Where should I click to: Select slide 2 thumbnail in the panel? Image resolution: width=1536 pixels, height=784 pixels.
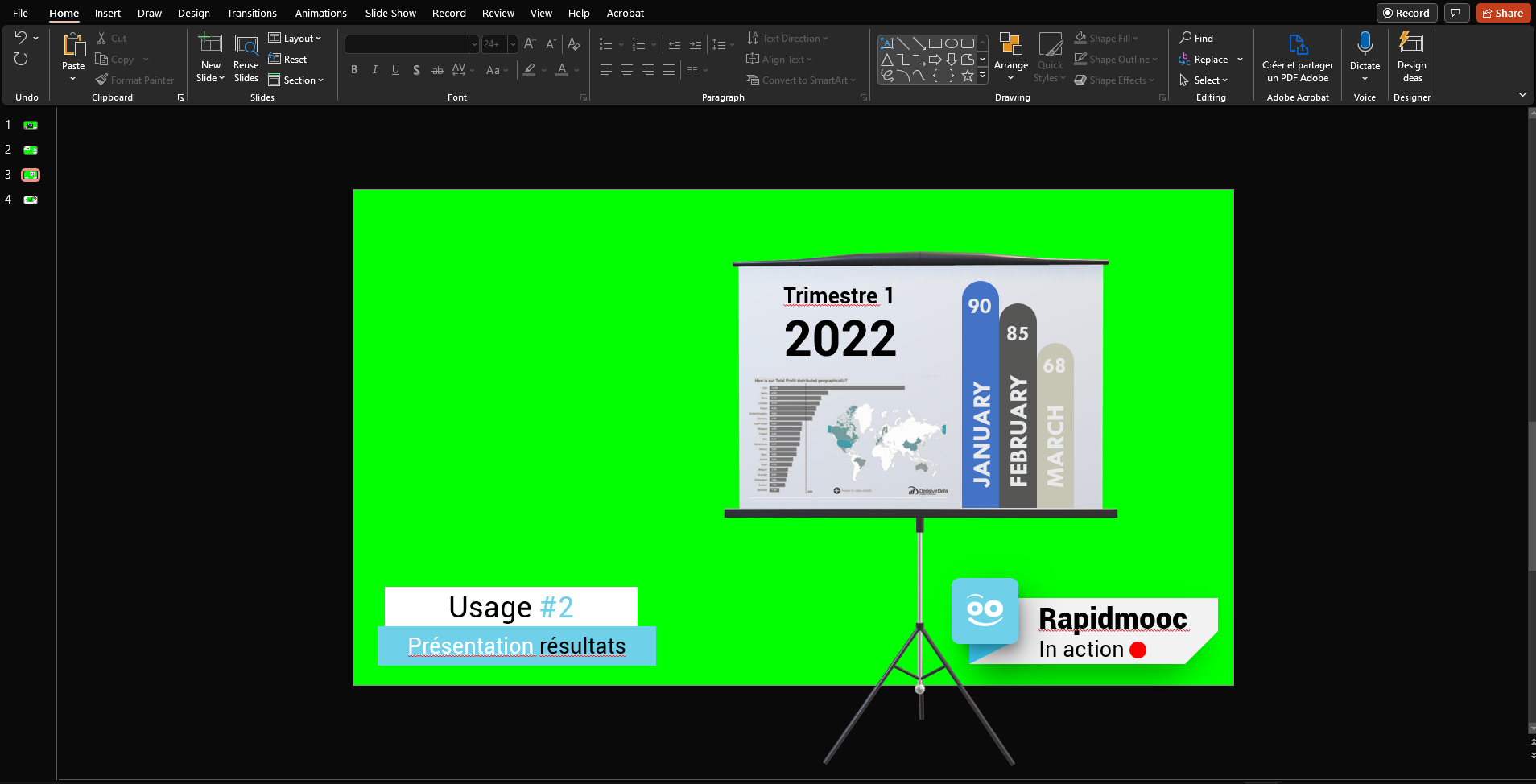(x=30, y=149)
